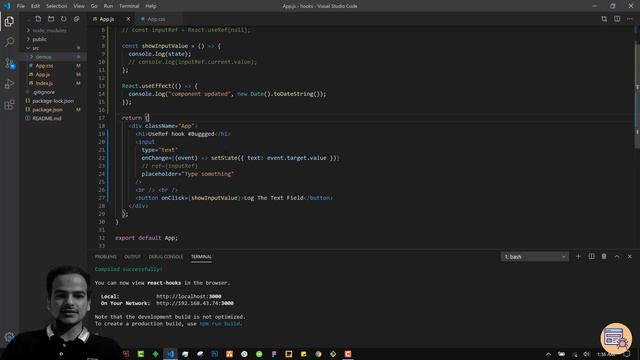This screenshot has height=360, width=640.
Task: Open App.css in the file tree
Action: [x=53, y=66]
